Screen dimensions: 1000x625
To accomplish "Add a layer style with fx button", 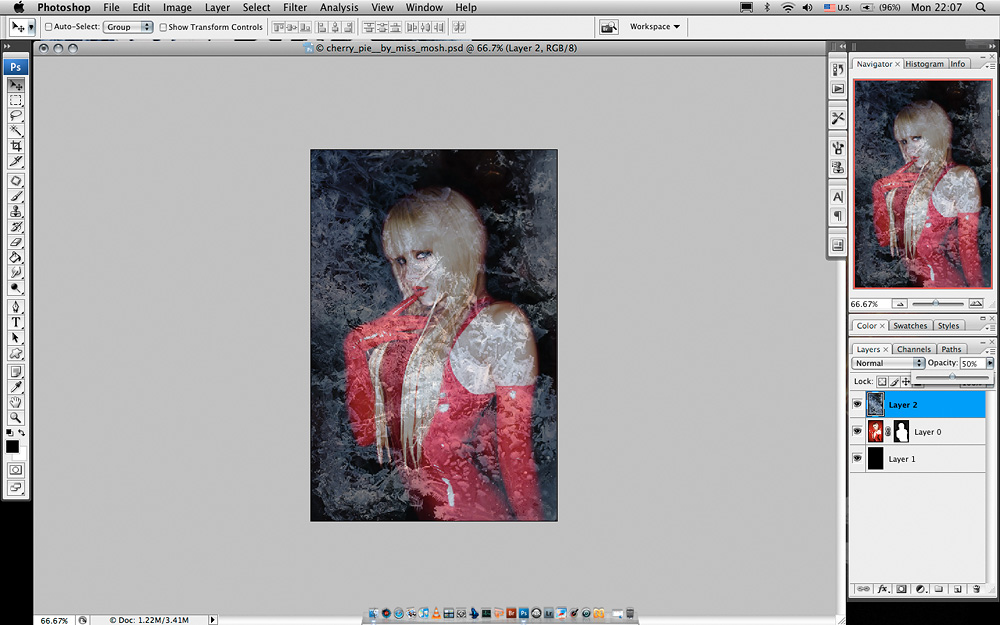I will 883,589.
